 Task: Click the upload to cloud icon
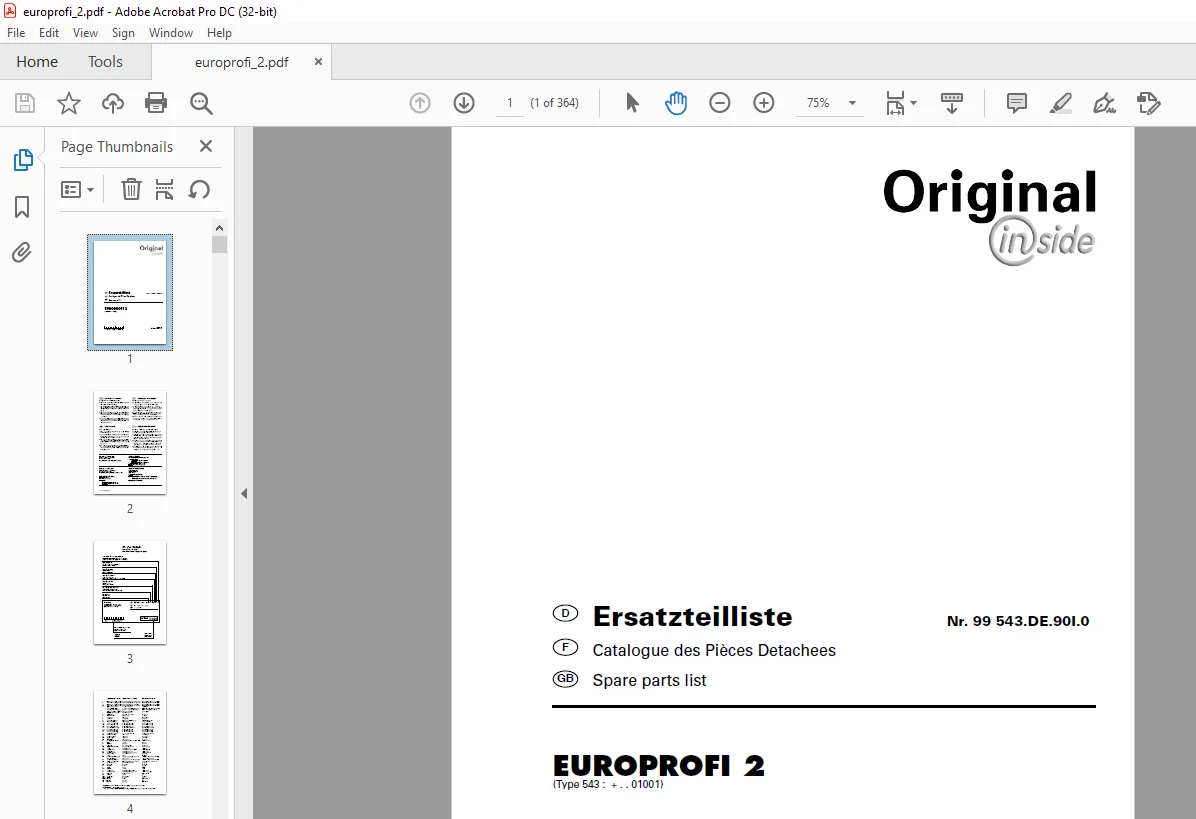point(113,103)
